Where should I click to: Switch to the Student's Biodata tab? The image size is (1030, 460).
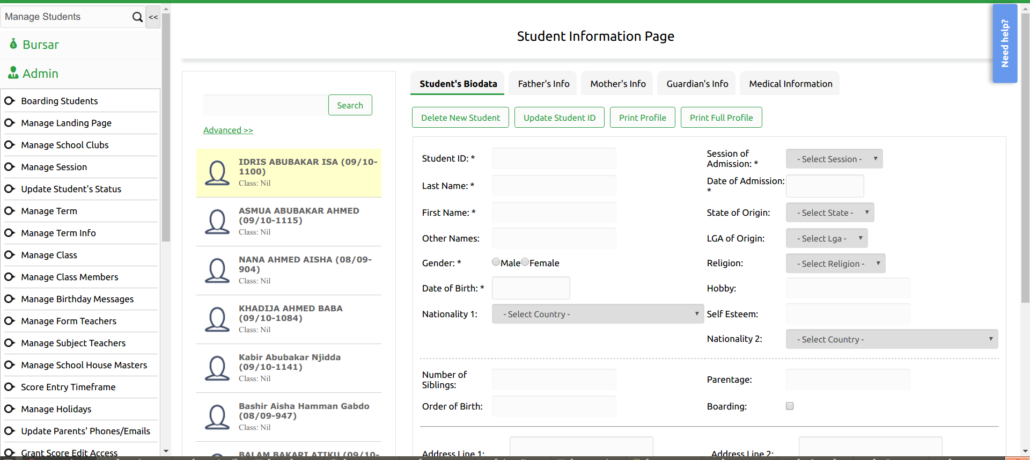458,83
